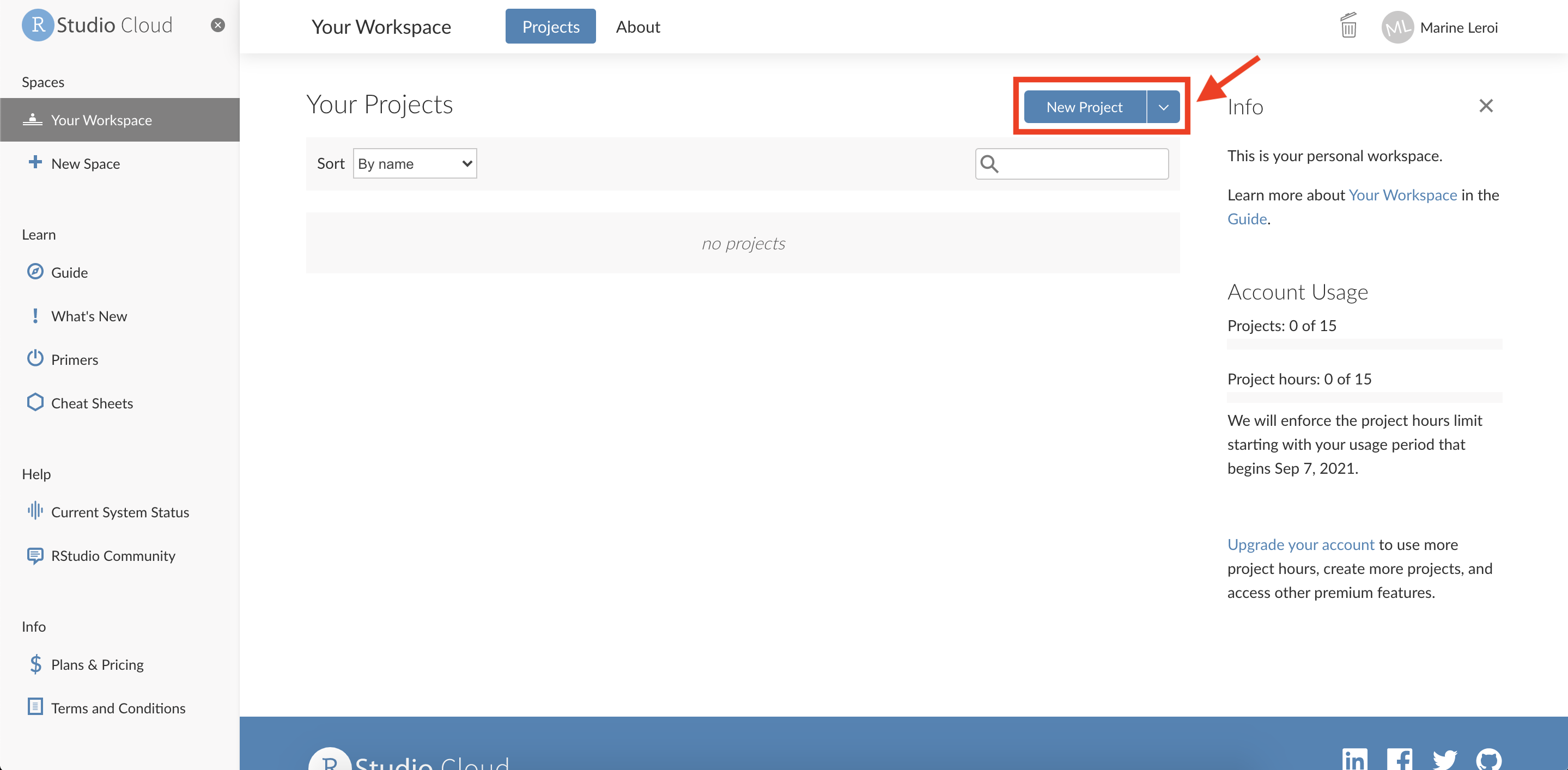Open the Your Workspace link in Info
Viewport: 1568px width, 770px height.
1402,194
